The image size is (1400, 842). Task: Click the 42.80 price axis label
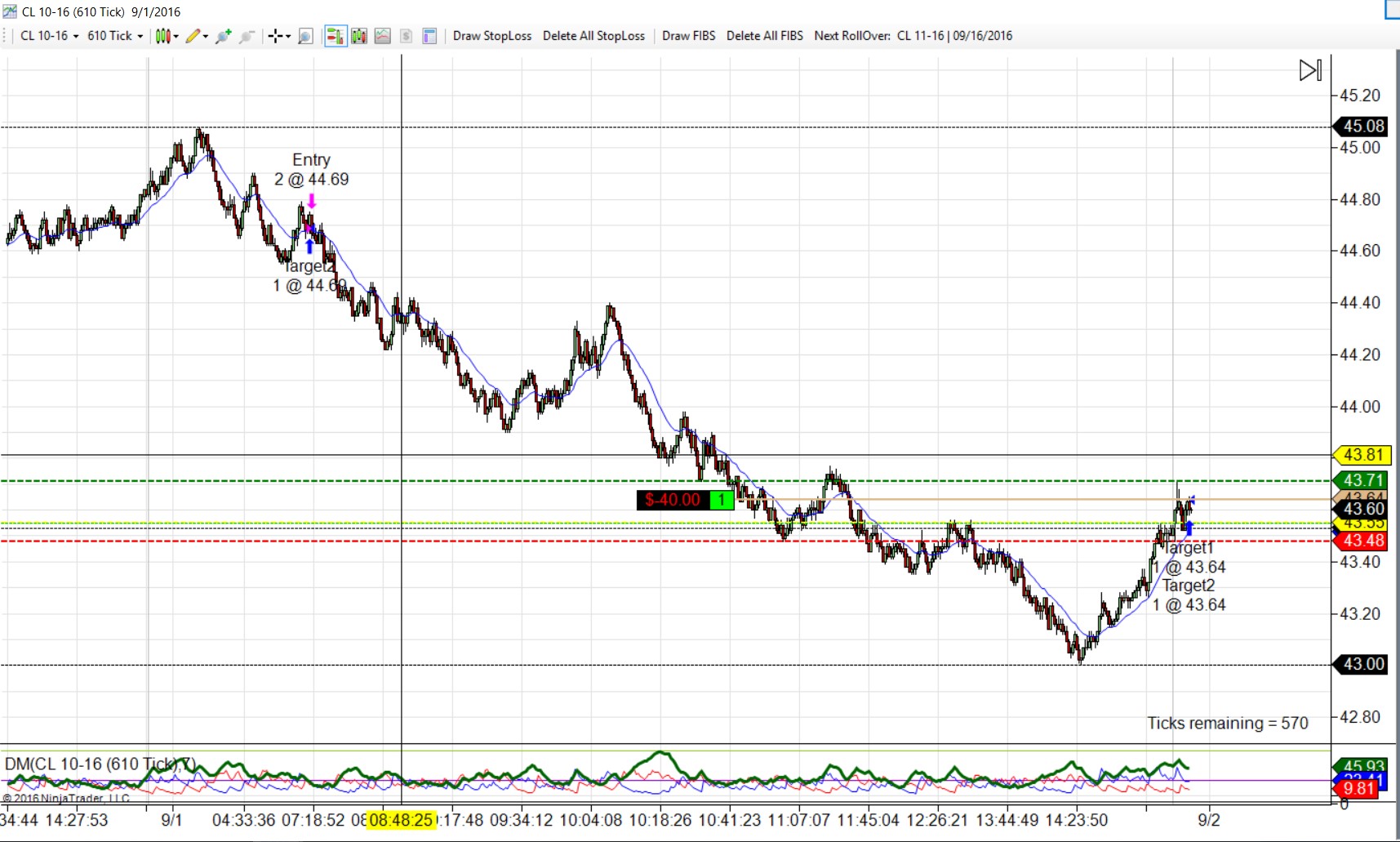1360,717
